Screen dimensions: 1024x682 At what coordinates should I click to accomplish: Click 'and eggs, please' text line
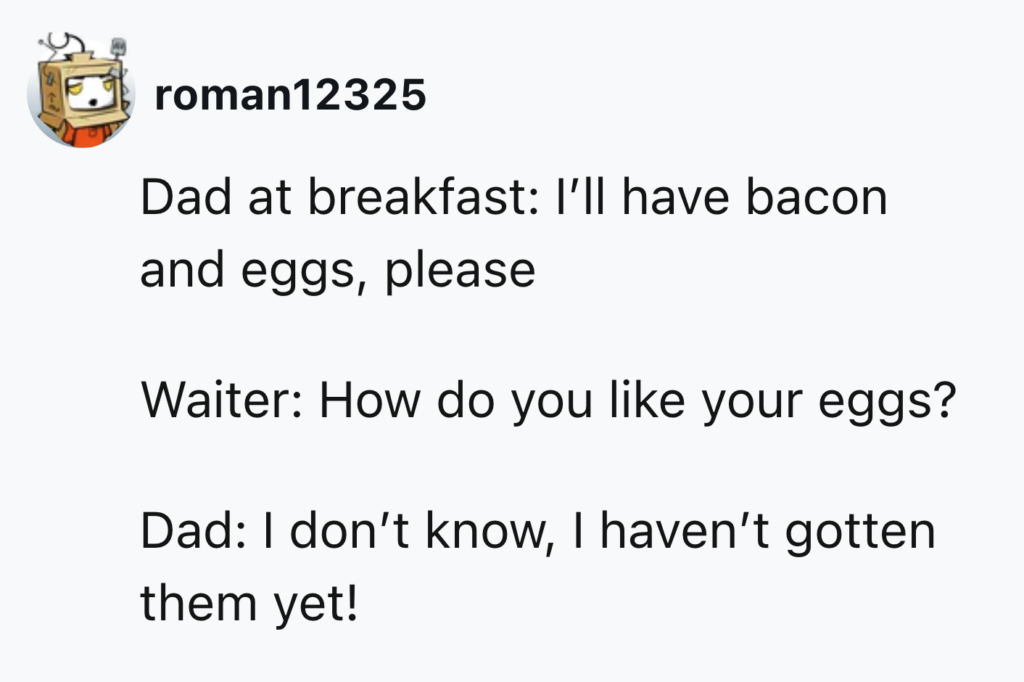[x=337, y=270]
